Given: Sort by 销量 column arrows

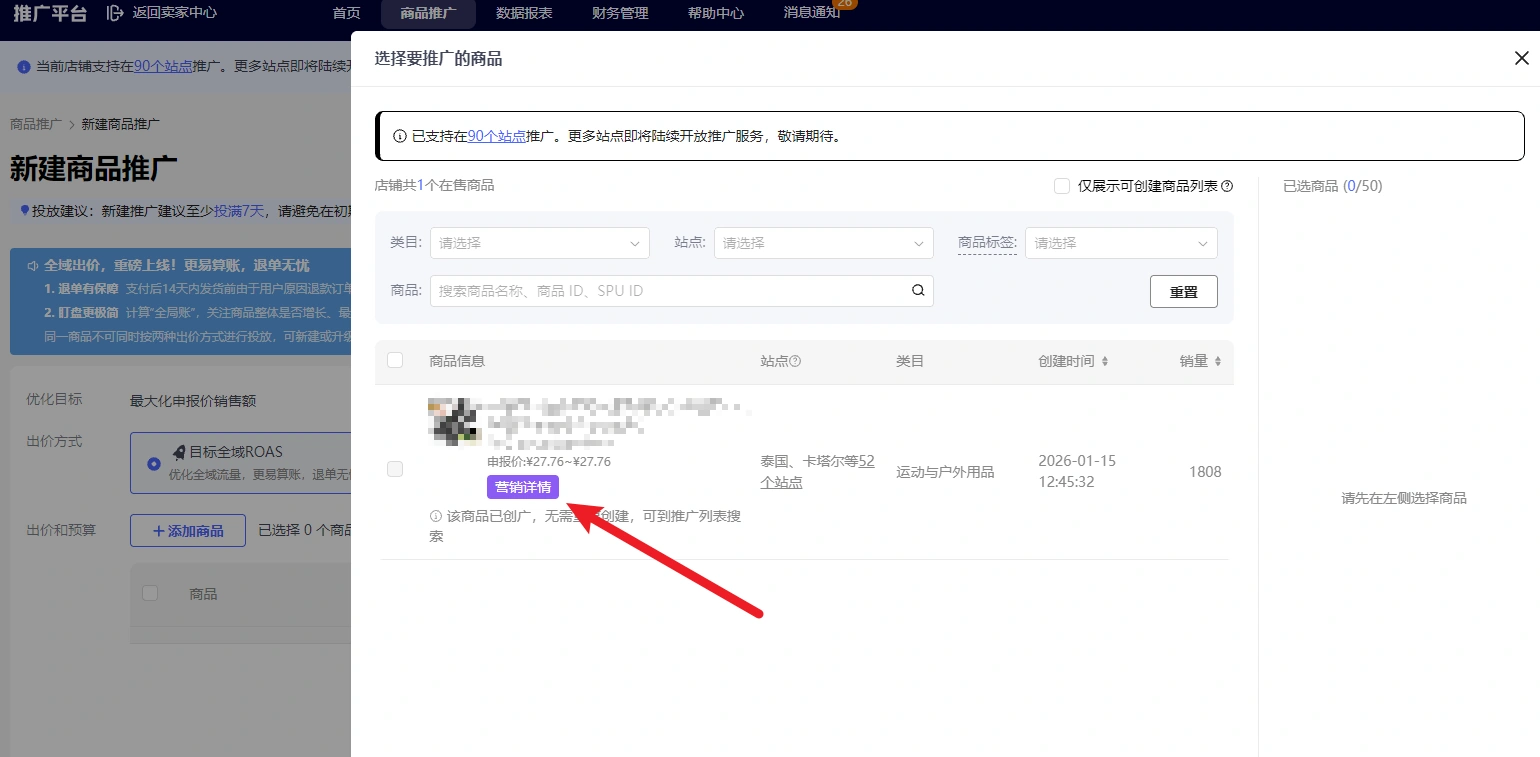Looking at the screenshot, I should 1218,362.
